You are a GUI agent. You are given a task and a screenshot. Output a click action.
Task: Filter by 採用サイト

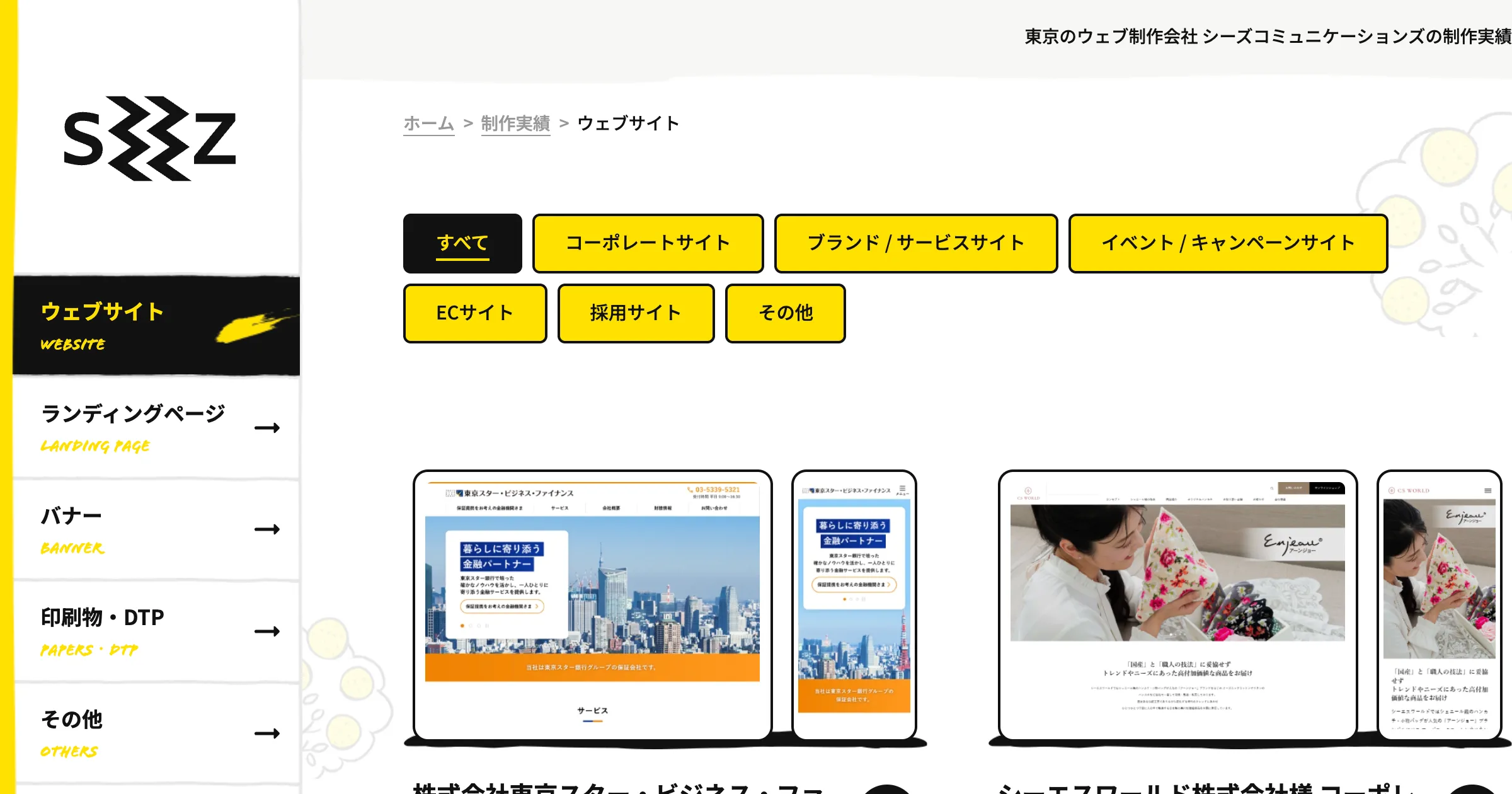coord(636,313)
